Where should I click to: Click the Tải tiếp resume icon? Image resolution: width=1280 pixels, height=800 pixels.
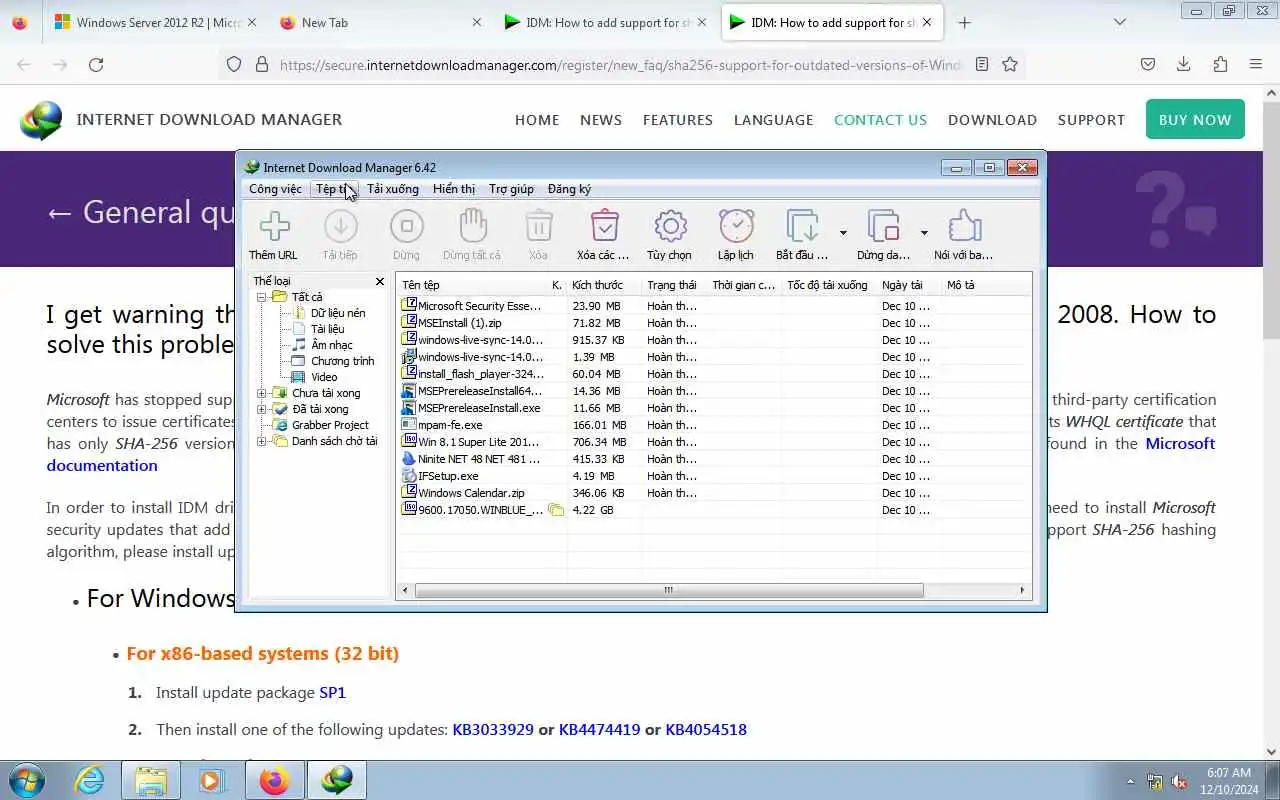(340, 226)
